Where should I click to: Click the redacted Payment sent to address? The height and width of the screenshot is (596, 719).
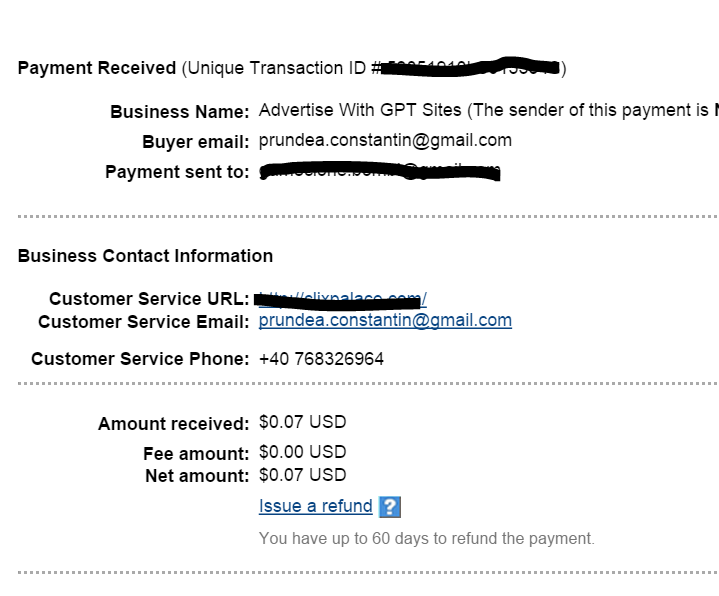click(379, 172)
